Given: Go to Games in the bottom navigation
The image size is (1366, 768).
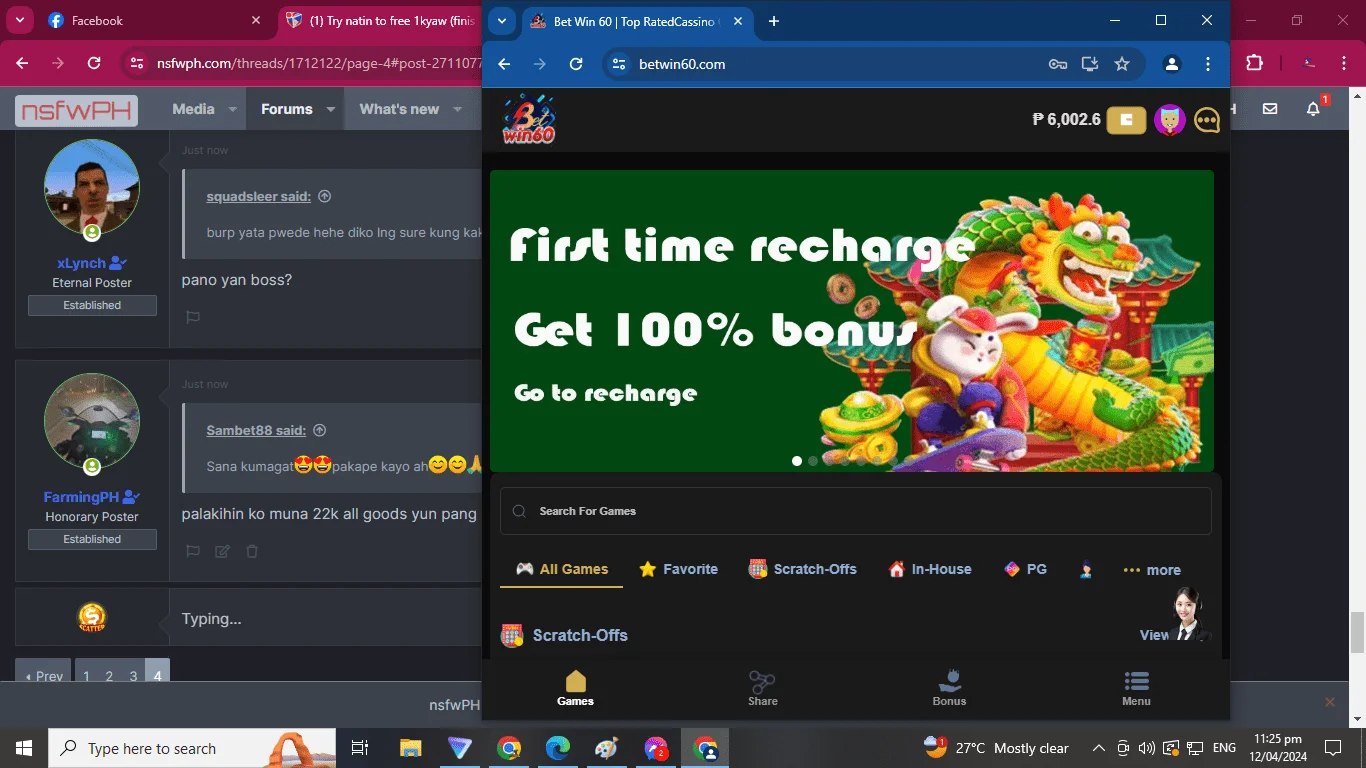Looking at the screenshot, I should coord(575,688).
